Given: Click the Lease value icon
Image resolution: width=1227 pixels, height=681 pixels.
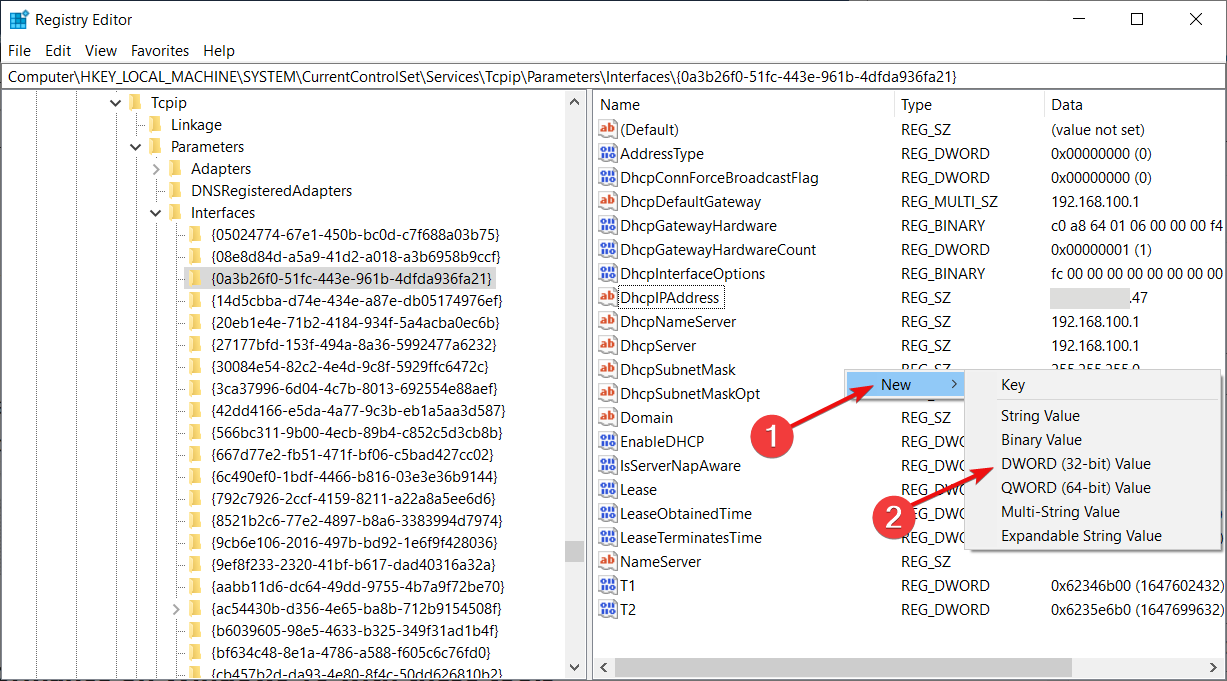Looking at the screenshot, I should coord(607,489).
